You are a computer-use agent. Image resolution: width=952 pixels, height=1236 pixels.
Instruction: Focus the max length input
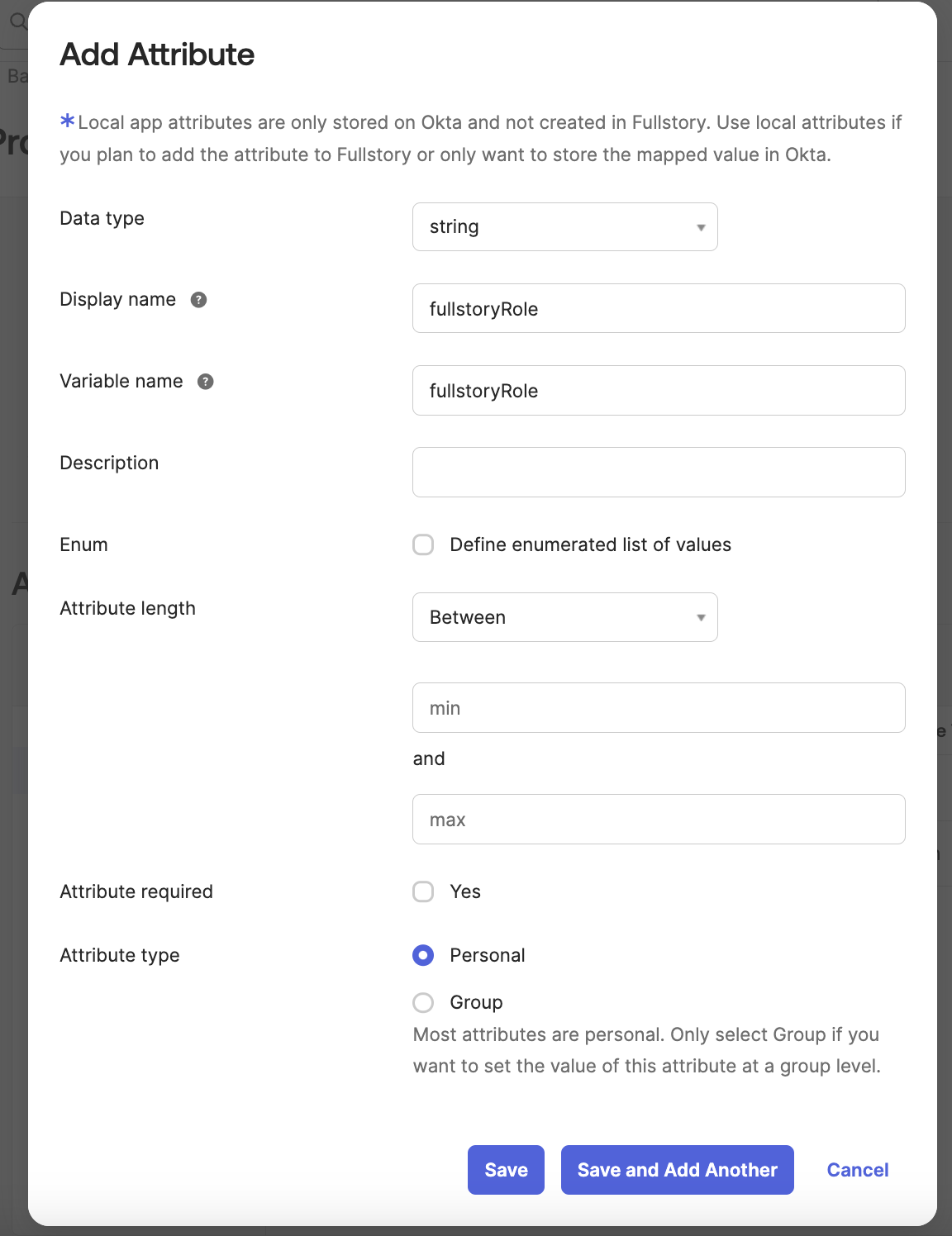[x=658, y=820]
